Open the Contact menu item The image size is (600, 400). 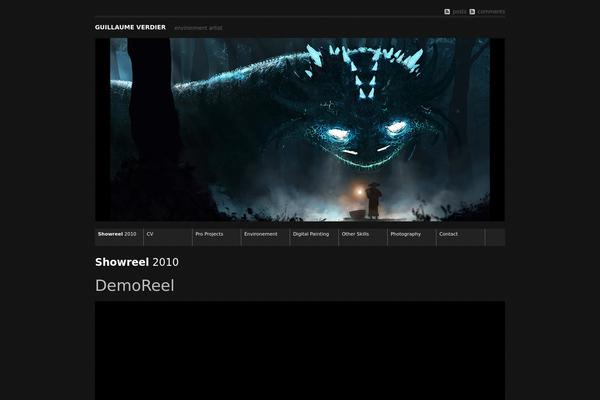coord(460,237)
